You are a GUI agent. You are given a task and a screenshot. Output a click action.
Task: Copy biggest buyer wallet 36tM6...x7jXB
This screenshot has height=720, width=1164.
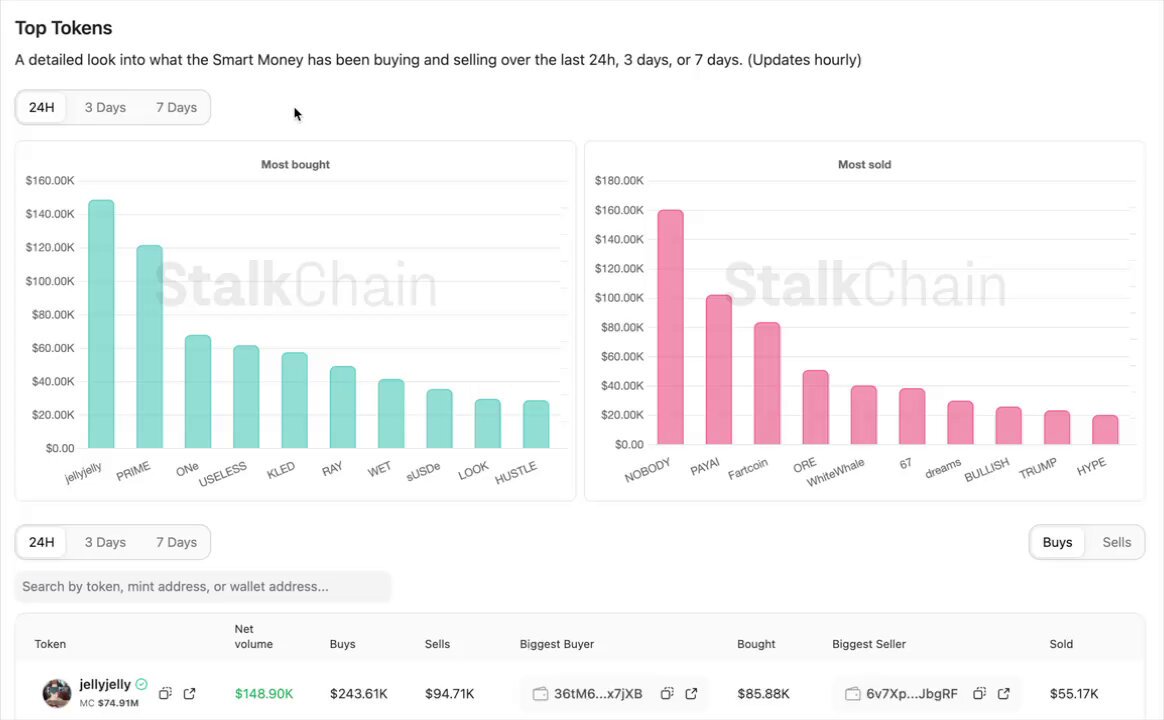667,693
